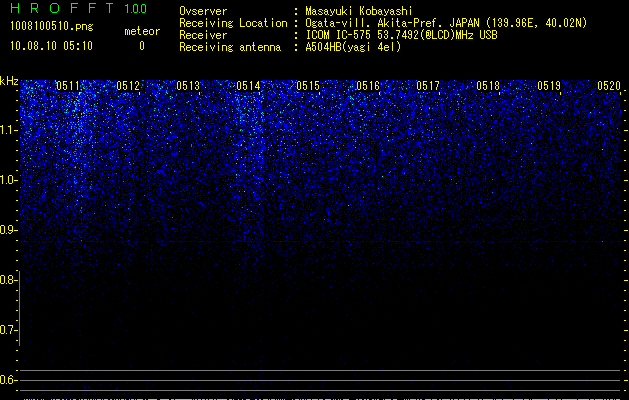The width and height of the screenshot is (629, 400).
Task: Click frequency axis label 1.1
Action: click(x=8, y=130)
